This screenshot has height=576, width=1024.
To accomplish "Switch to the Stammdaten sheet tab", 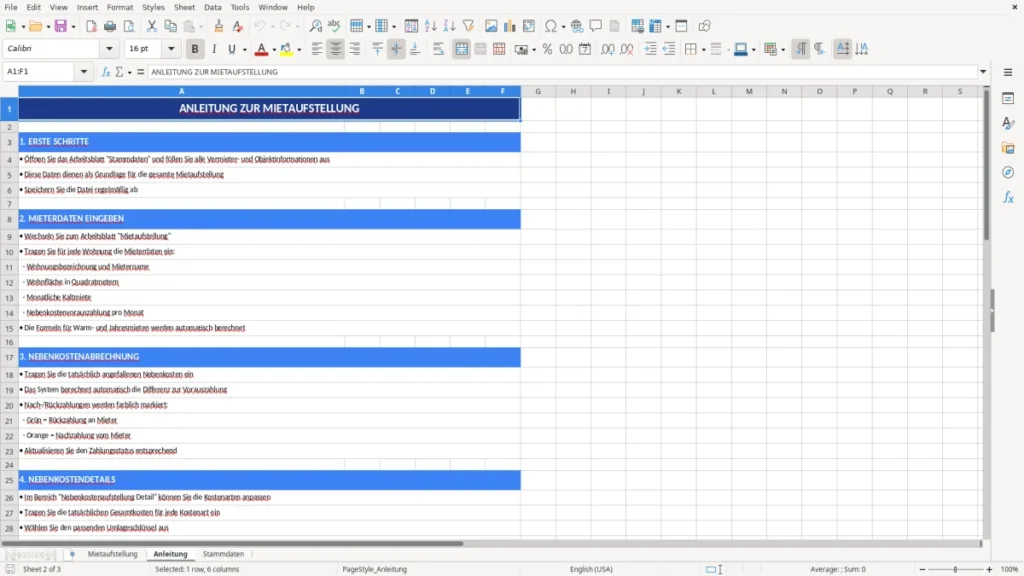I will [x=223, y=554].
